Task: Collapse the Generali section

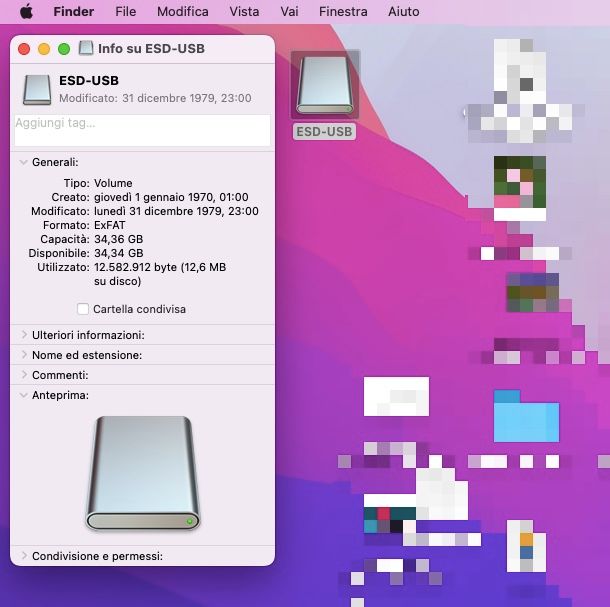Action: pos(24,162)
